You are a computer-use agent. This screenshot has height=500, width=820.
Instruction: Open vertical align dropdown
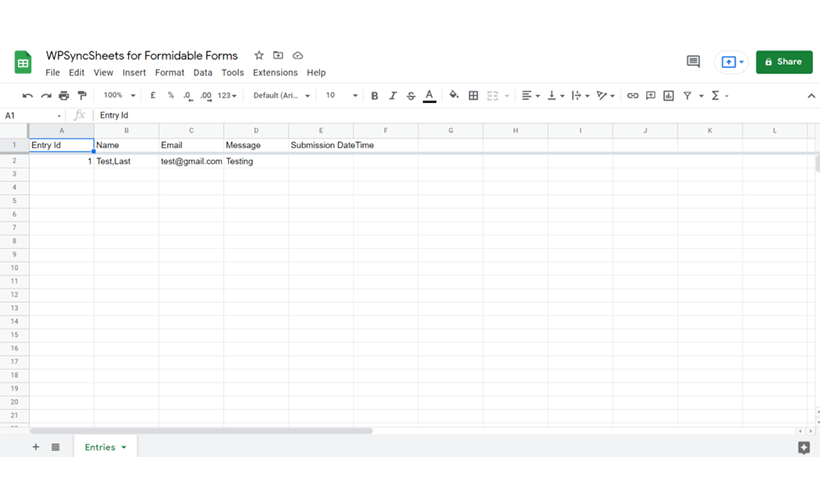(555, 96)
